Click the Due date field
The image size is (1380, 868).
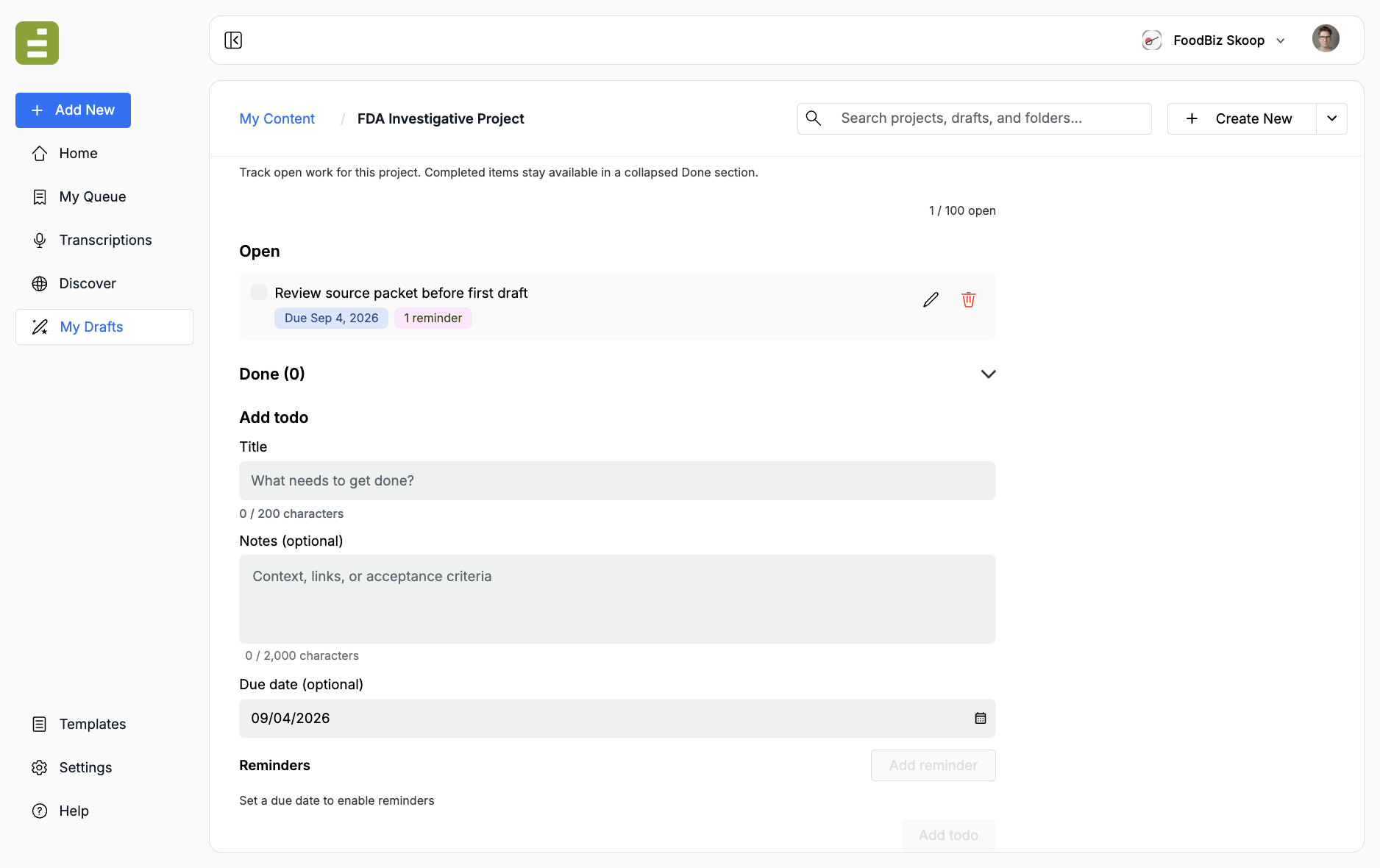tap(617, 718)
